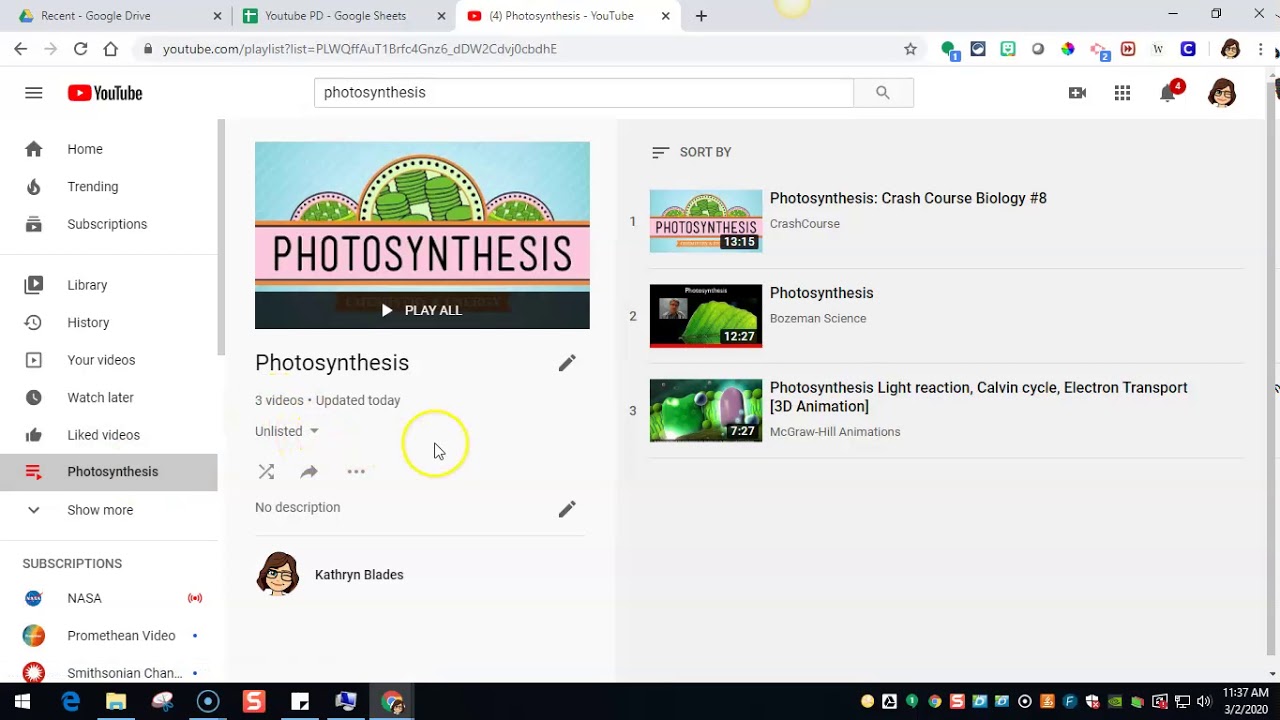Select the Photosynthesis playlist in sidebar
The image size is (1280, 720).
tap(109, 472)
